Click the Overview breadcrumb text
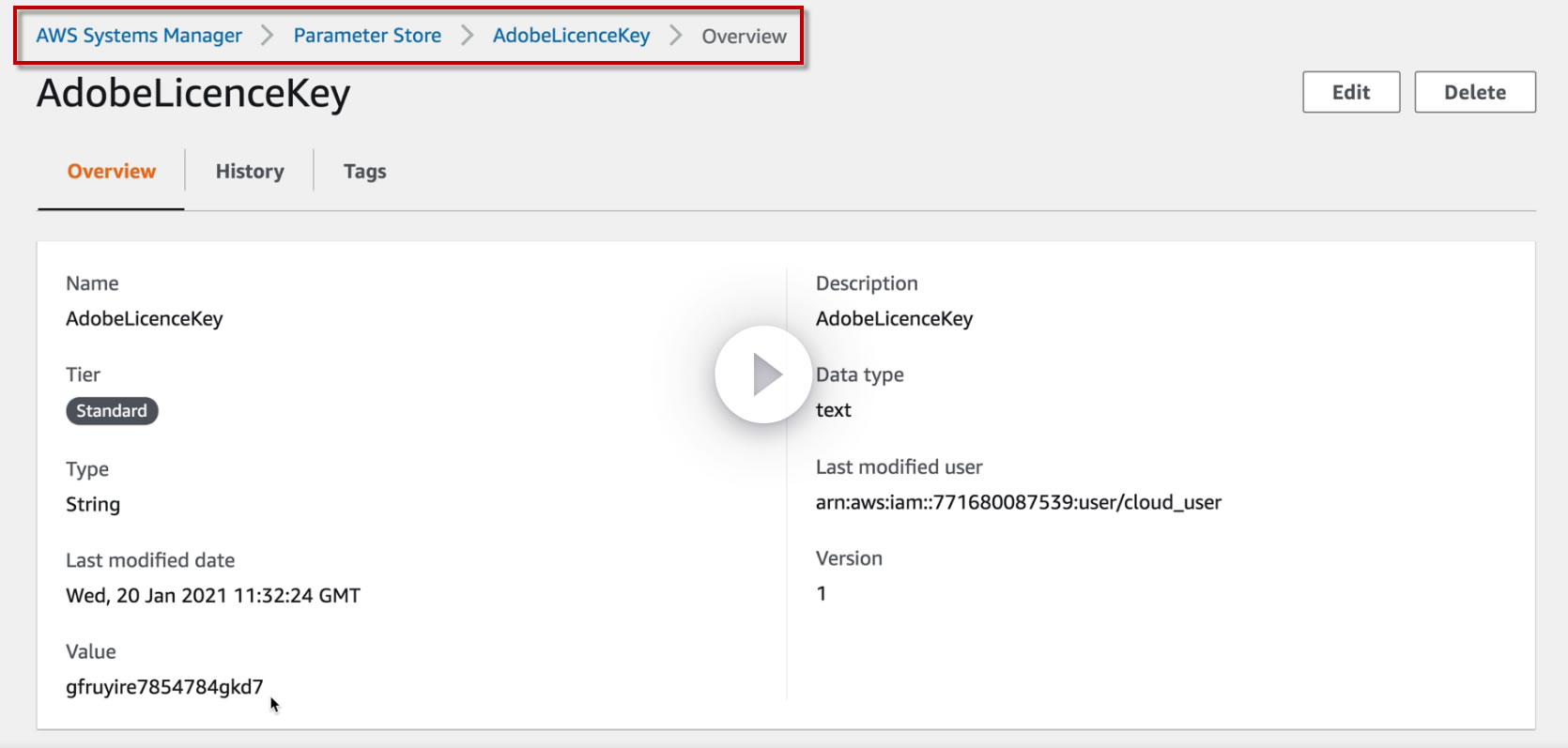The image size is (1568, 748). click(x=744, y=37)
